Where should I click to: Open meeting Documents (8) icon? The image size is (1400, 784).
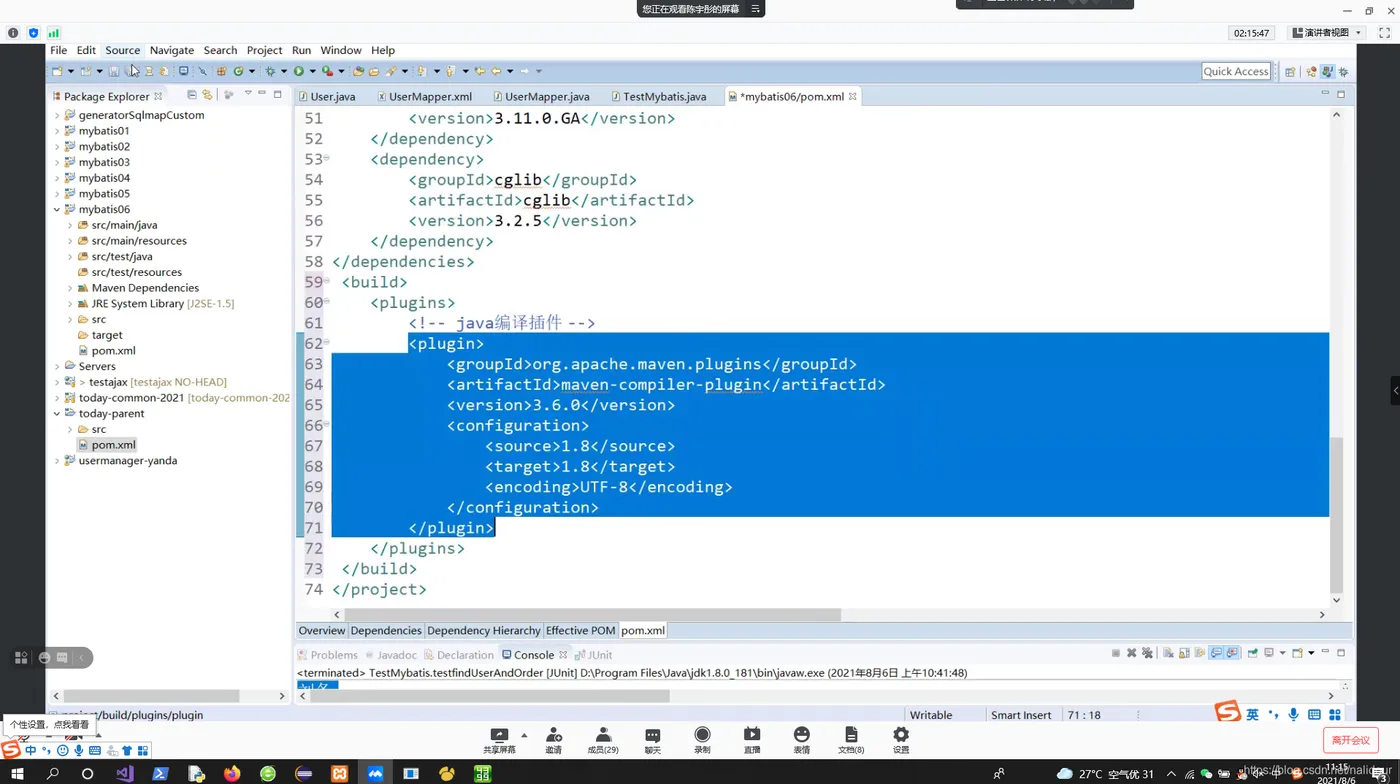[851, 740]
